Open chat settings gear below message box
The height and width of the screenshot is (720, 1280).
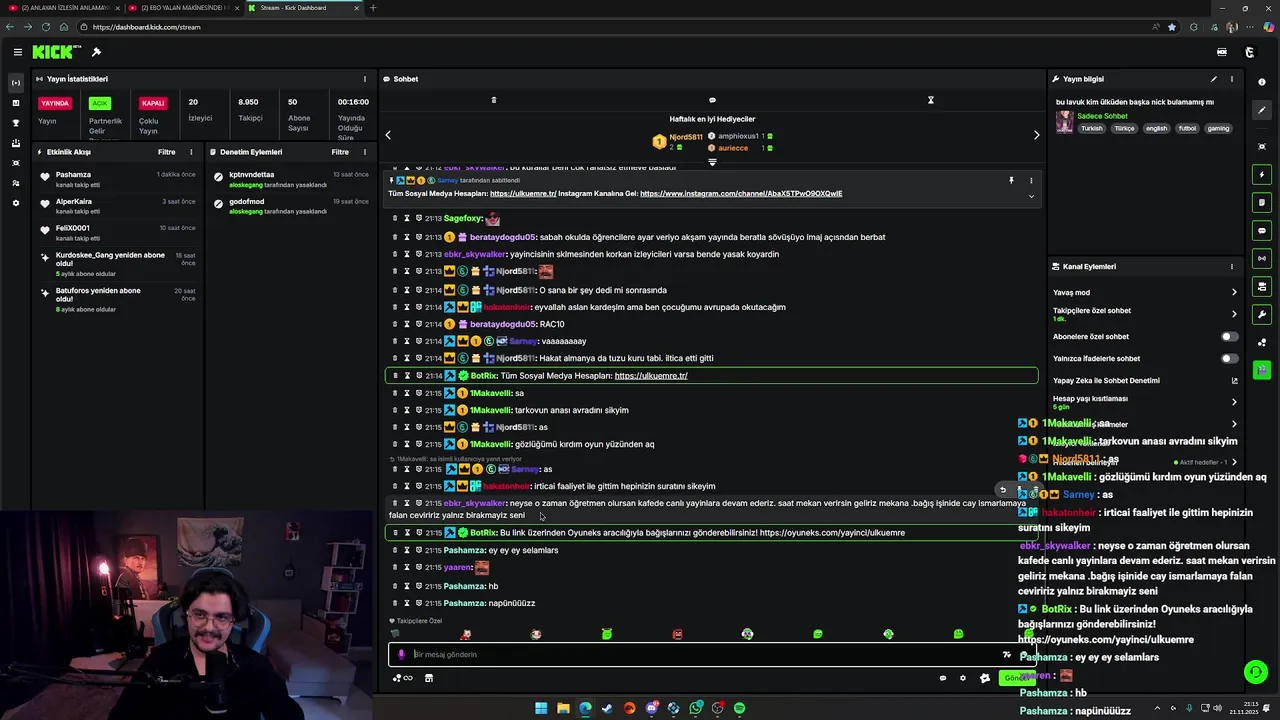(x=963, y=678)
